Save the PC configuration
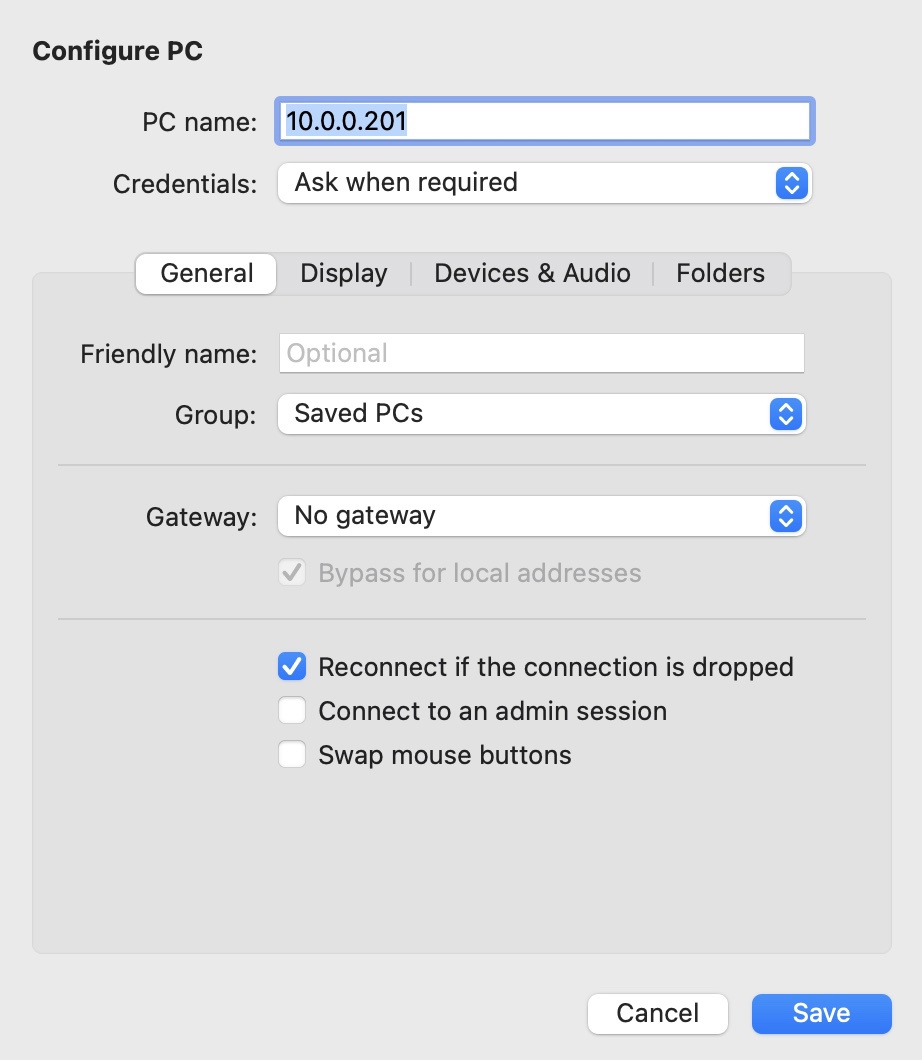Viewport: 922px width, 1060px height. pos(821,1013)
